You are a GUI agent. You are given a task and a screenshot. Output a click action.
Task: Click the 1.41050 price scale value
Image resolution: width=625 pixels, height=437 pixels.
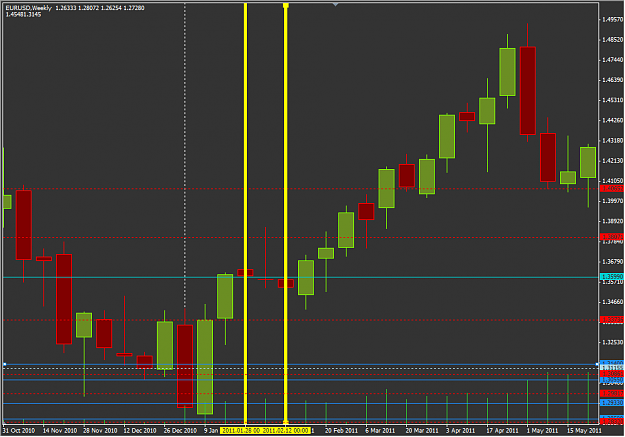(613, 181)
